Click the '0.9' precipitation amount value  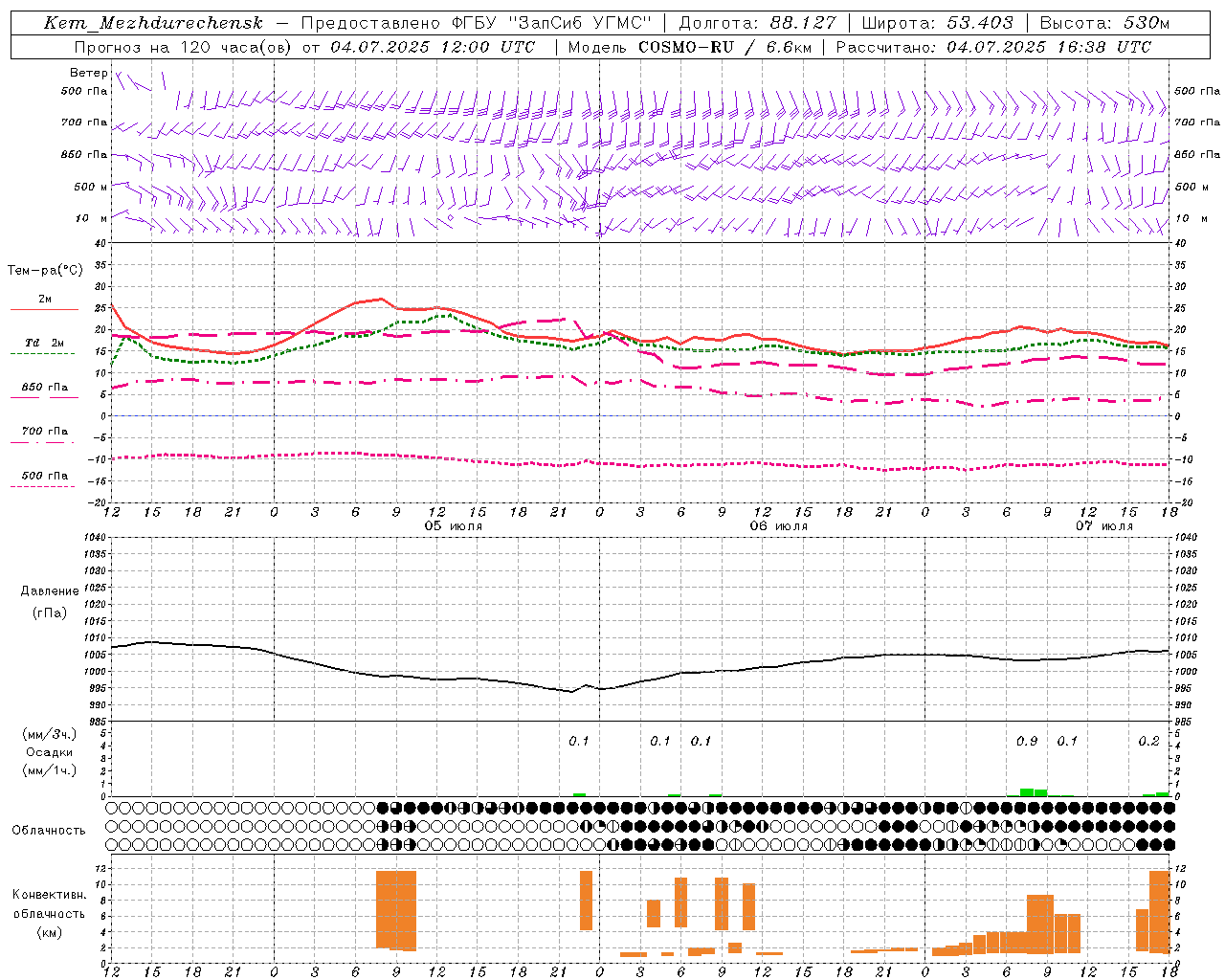tap(1027, 742)
